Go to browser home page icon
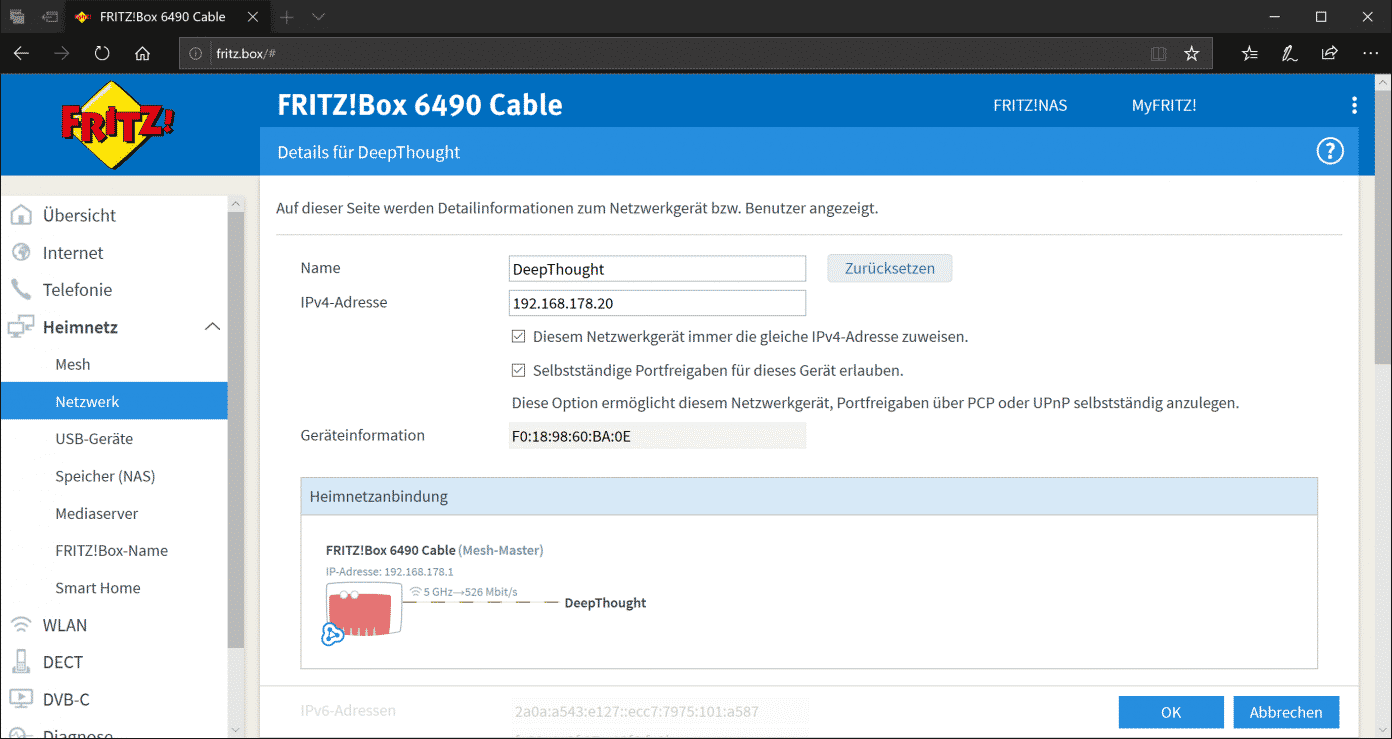This screenshot has width=1392, height=739. point(142,54)
